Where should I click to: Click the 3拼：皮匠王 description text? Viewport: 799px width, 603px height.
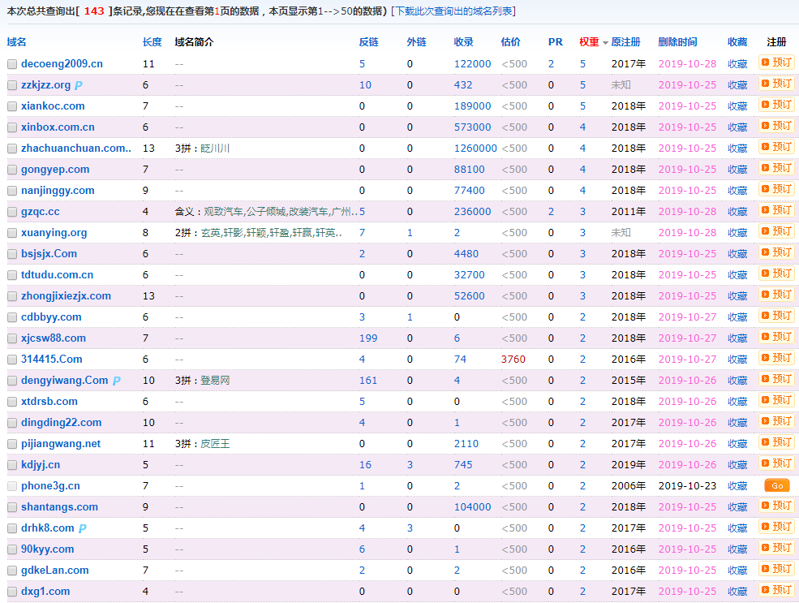202,444
